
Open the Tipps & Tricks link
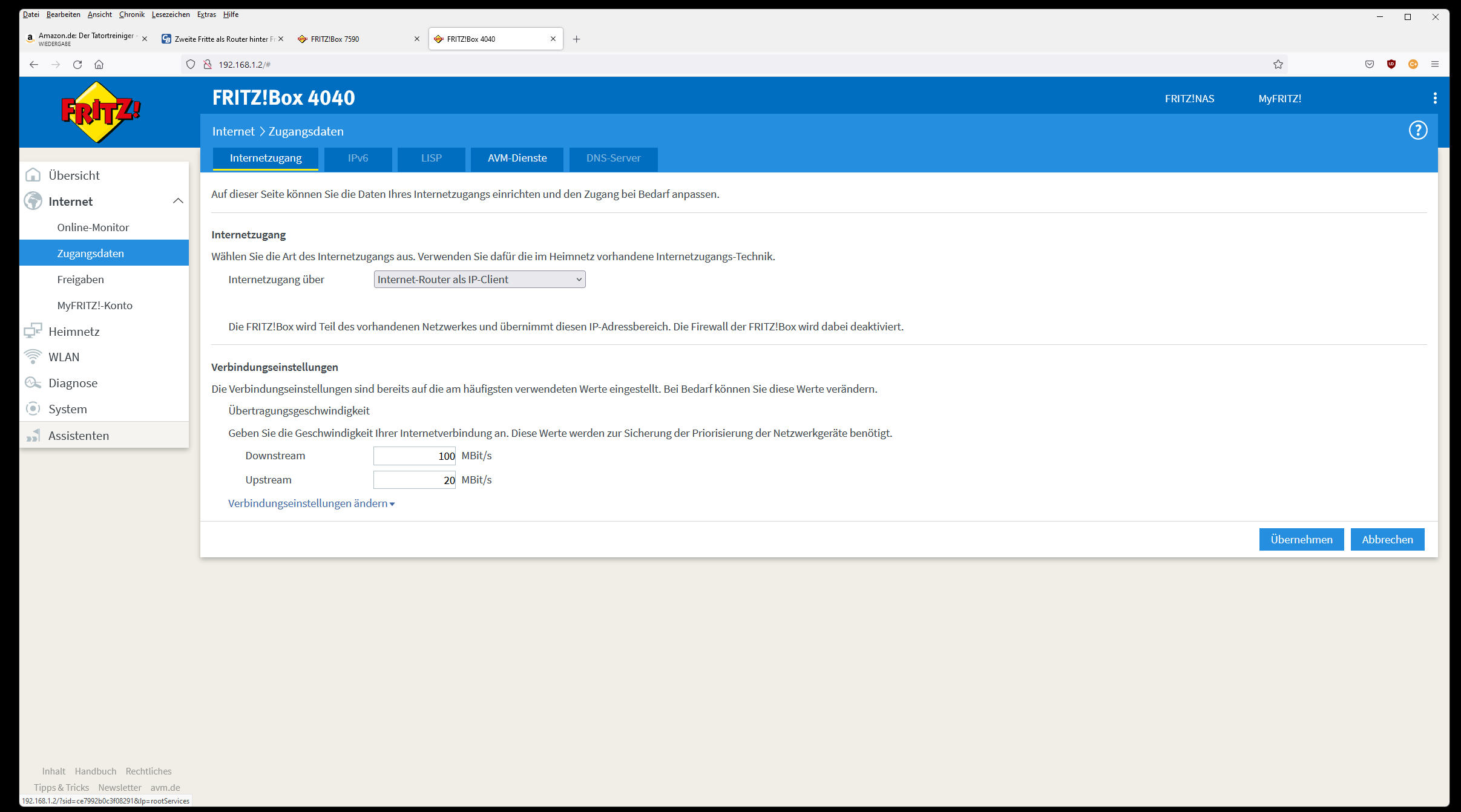click(61, 788)
